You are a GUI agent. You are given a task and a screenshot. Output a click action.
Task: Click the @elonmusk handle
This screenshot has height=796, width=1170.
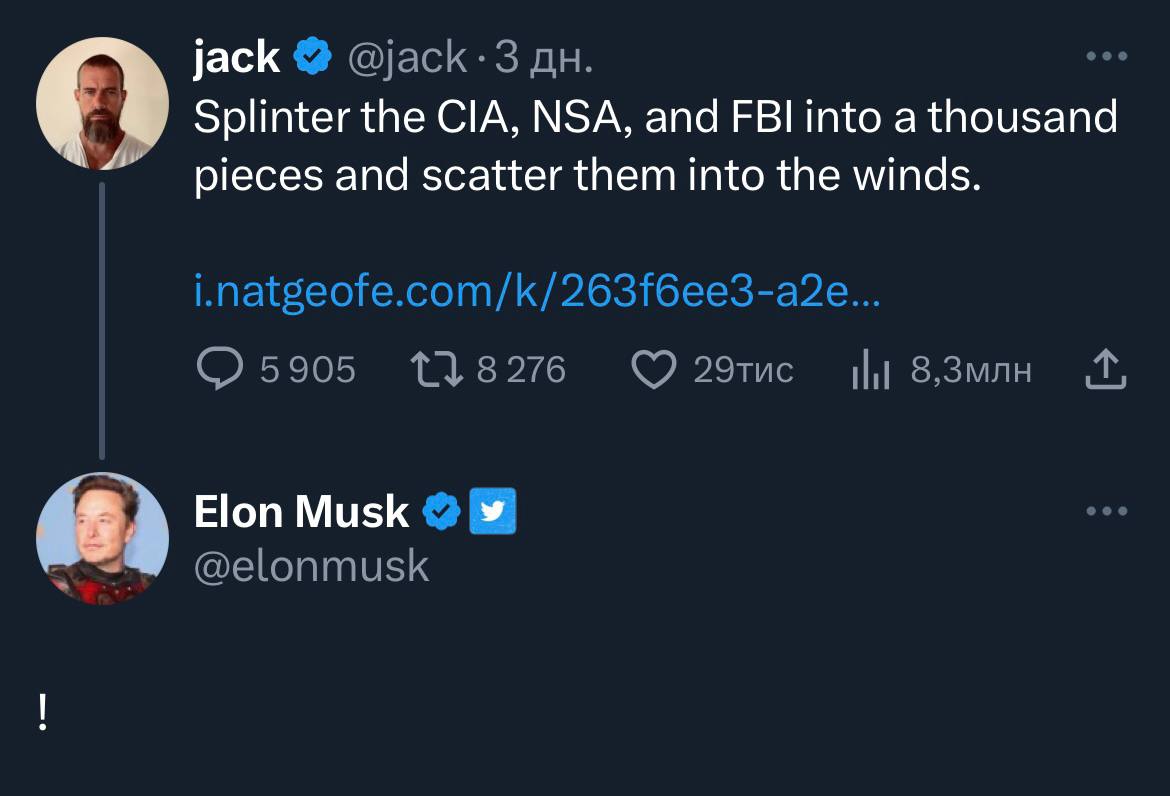311,566
